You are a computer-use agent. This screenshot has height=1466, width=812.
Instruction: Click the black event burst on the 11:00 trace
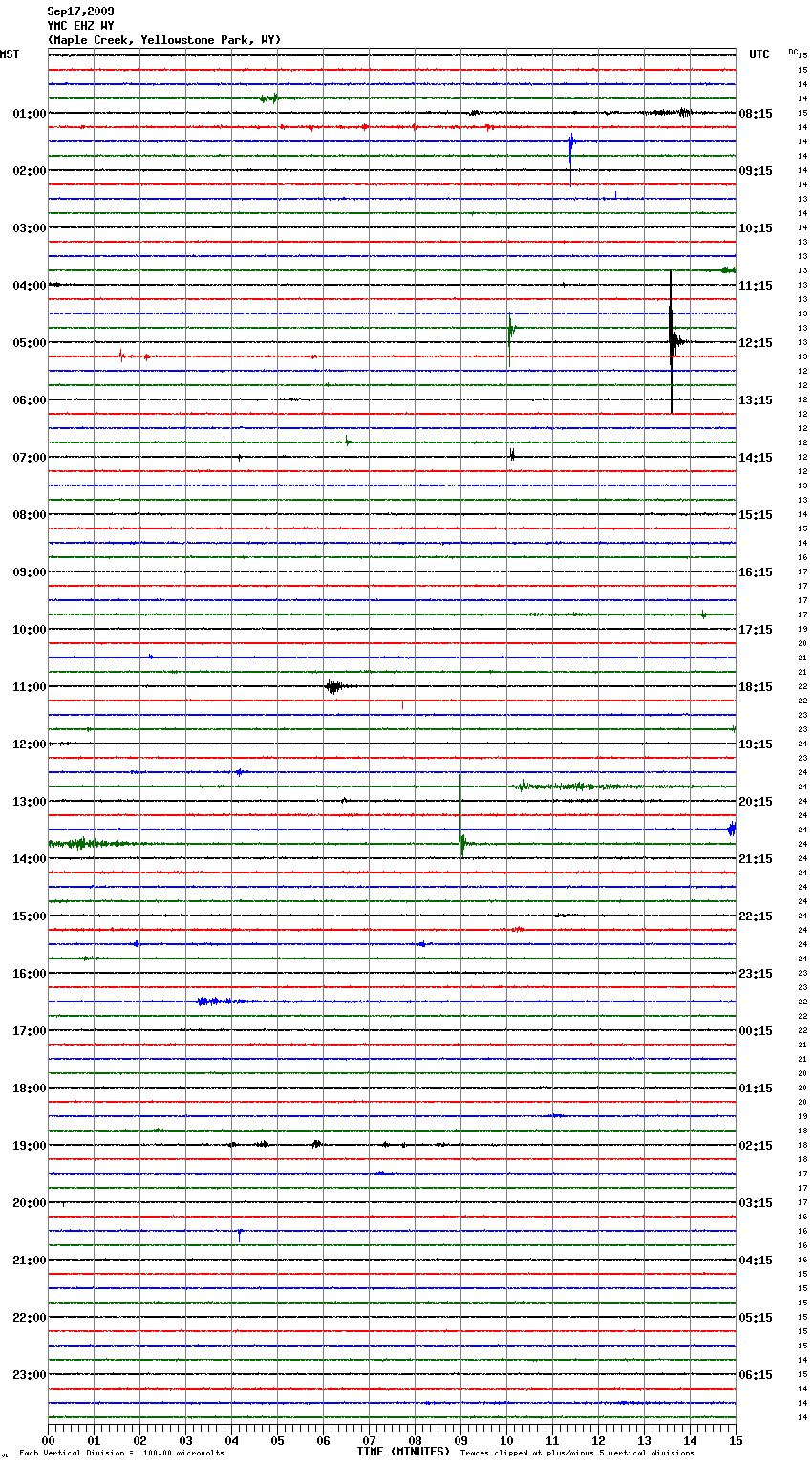click(x=333, y=686)
